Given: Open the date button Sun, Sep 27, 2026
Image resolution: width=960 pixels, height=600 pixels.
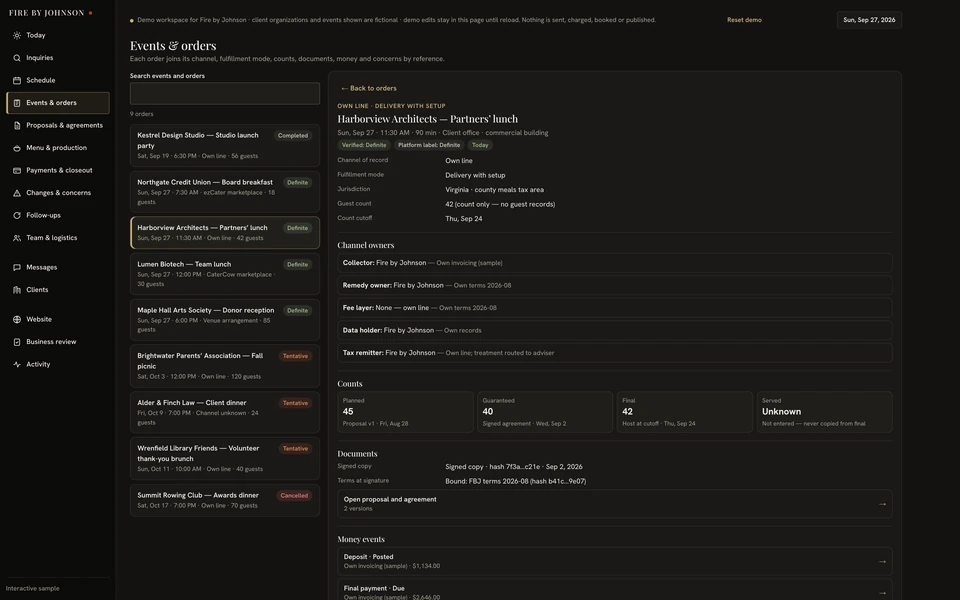Looking at the screenshot, I should (869, 20).
